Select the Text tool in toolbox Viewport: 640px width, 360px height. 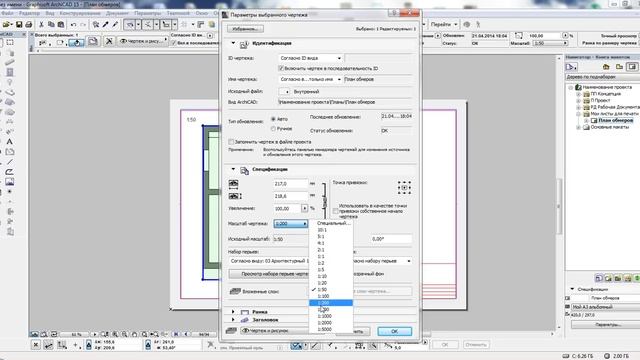pos(9,142)
